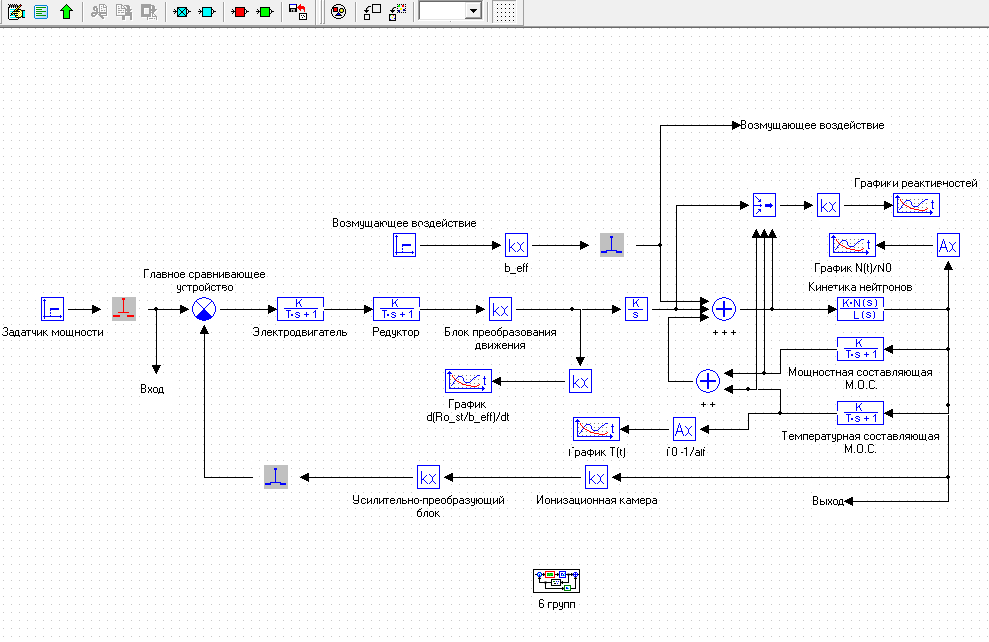Image resolution: width=989 pixels, height=642 pixels.
Task: Open the Графики реактивностей plot block
Action: (917, 205)
